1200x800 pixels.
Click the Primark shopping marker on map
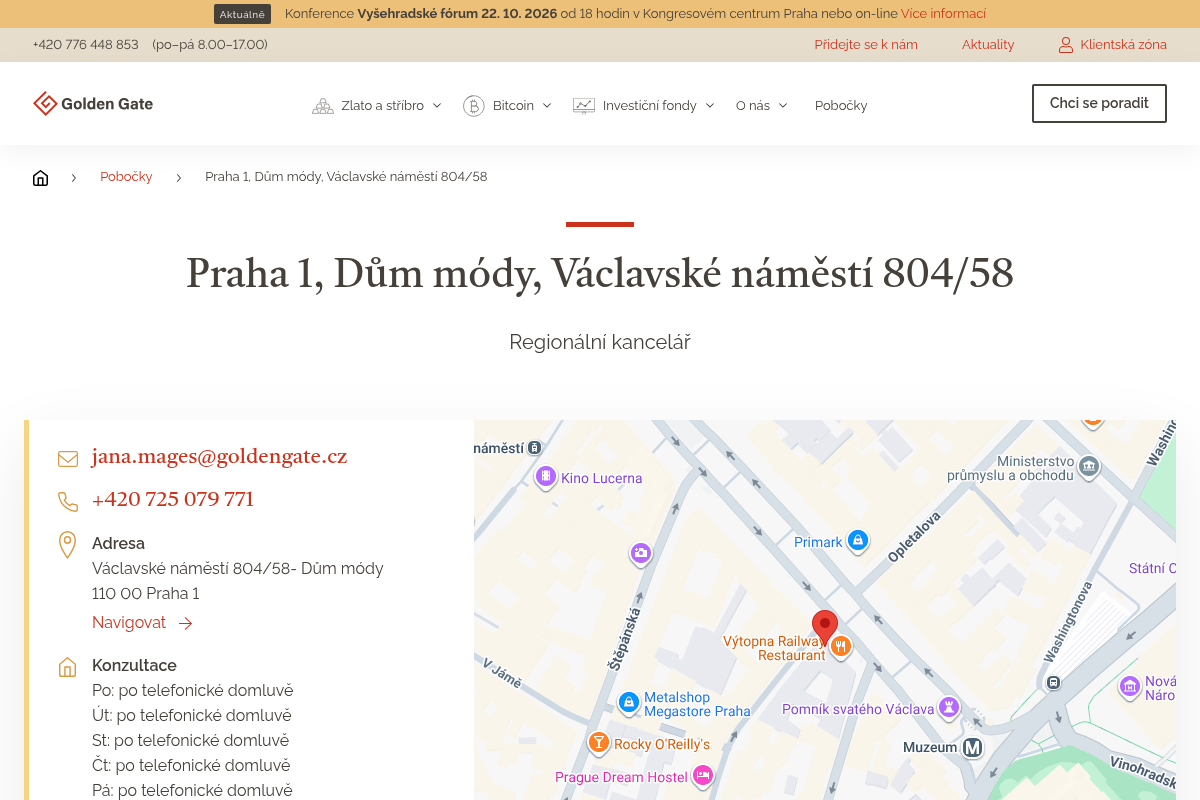coord(857,541)
